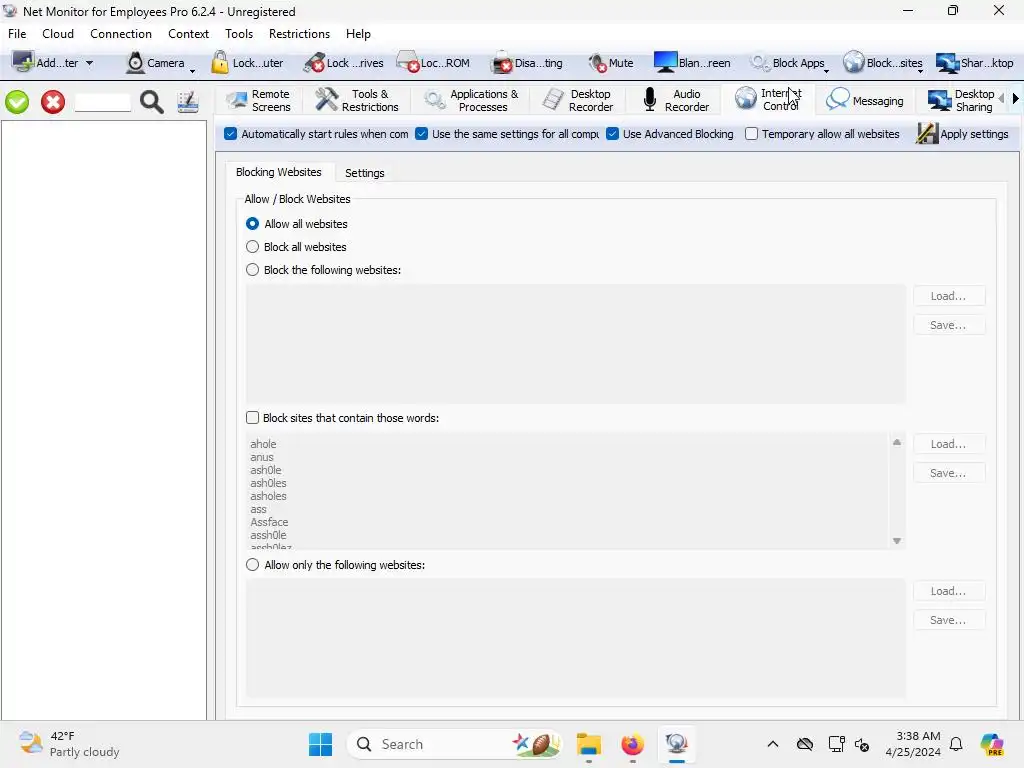Click the word list scroll-down arrow

click(x=897, y=541)
